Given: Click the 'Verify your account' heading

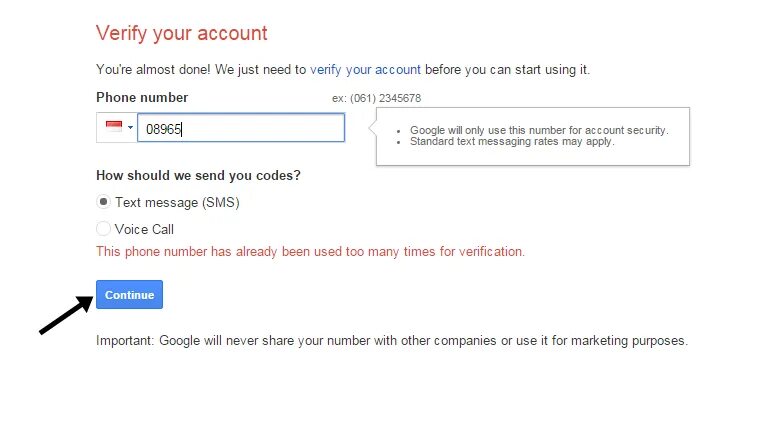Looking at the screenshot, I should pyautogui.click(x=181, y=33).
